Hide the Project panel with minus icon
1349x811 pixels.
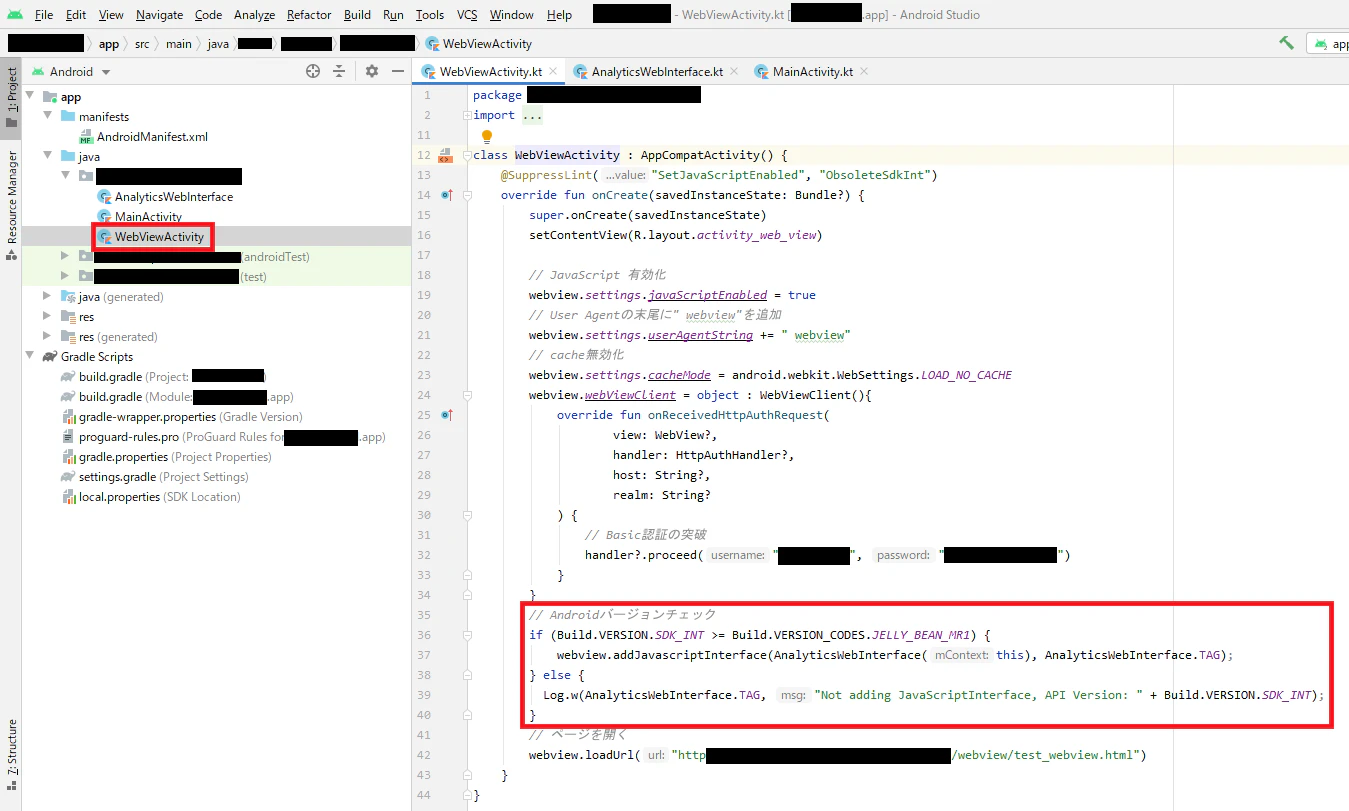[x=397, y=71]
